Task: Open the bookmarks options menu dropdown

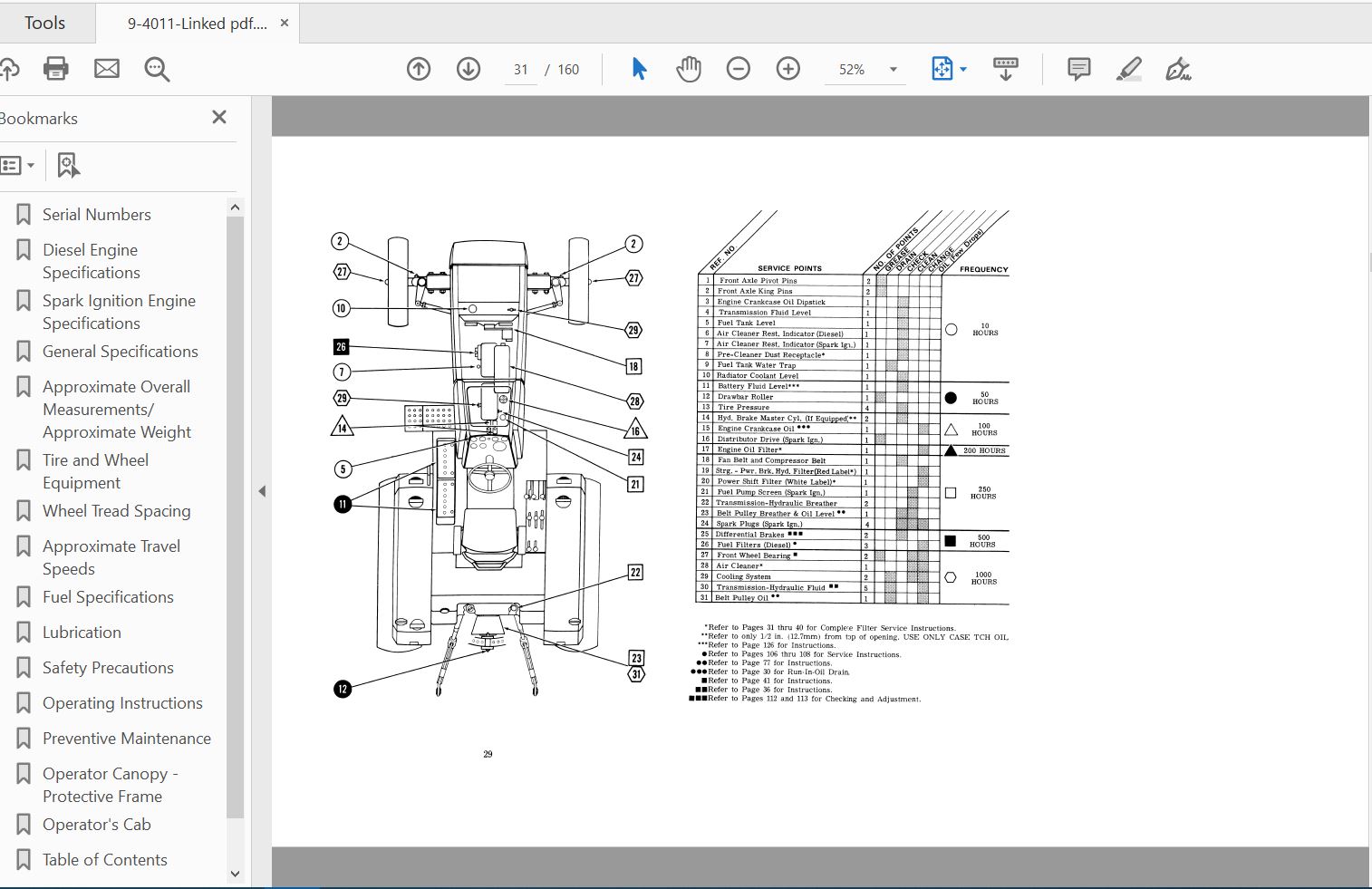Action: (17, 166)
